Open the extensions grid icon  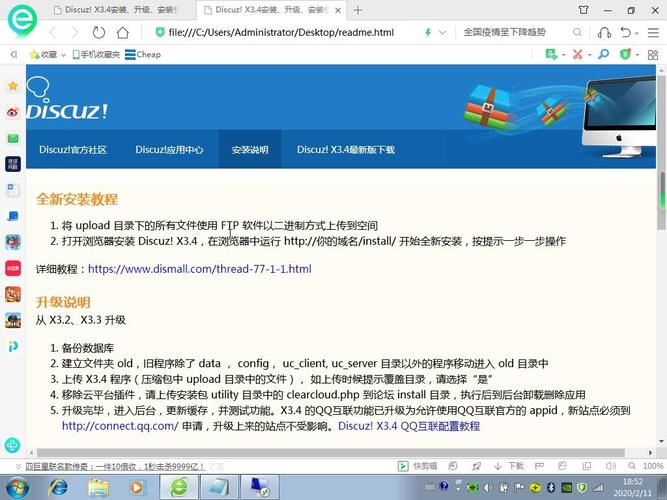[x=653, y=54]
